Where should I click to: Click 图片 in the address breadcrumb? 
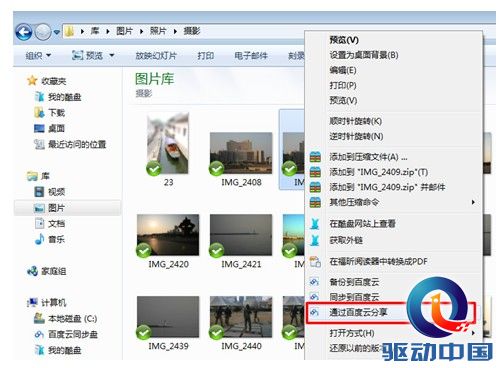coord(124,31)
